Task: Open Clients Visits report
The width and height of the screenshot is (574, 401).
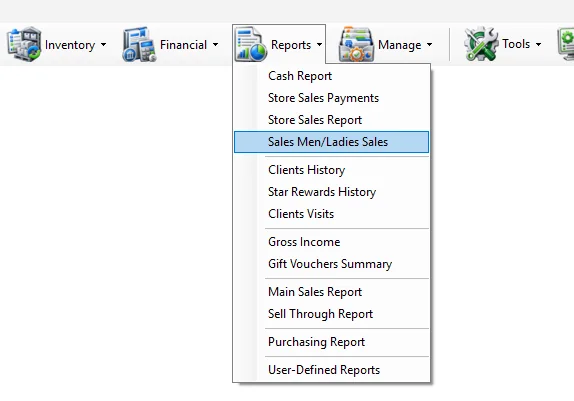Action: 331,214
